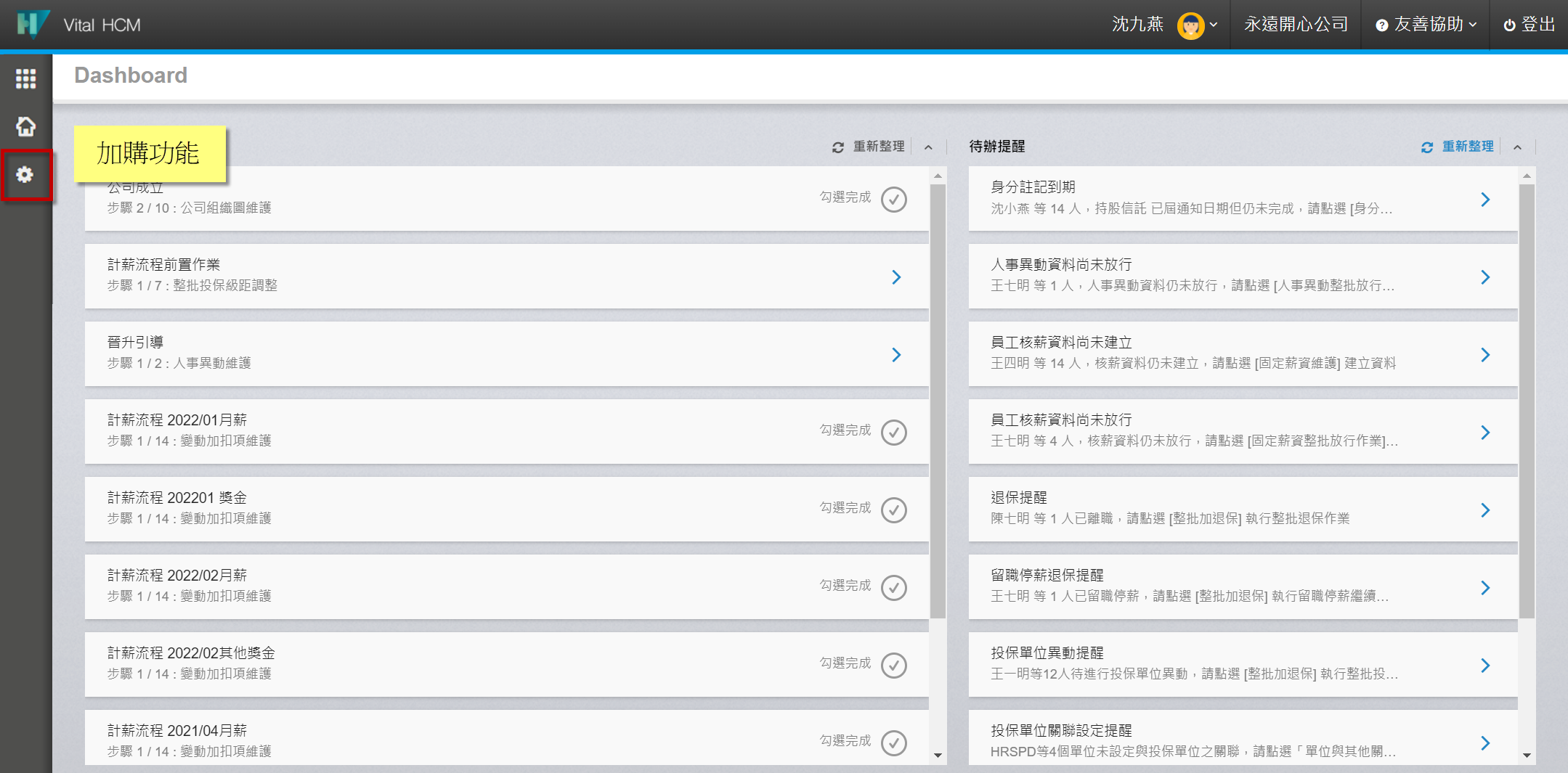
Task: Click refresh icon in the left panel header
Action: [x=837, y=147]
